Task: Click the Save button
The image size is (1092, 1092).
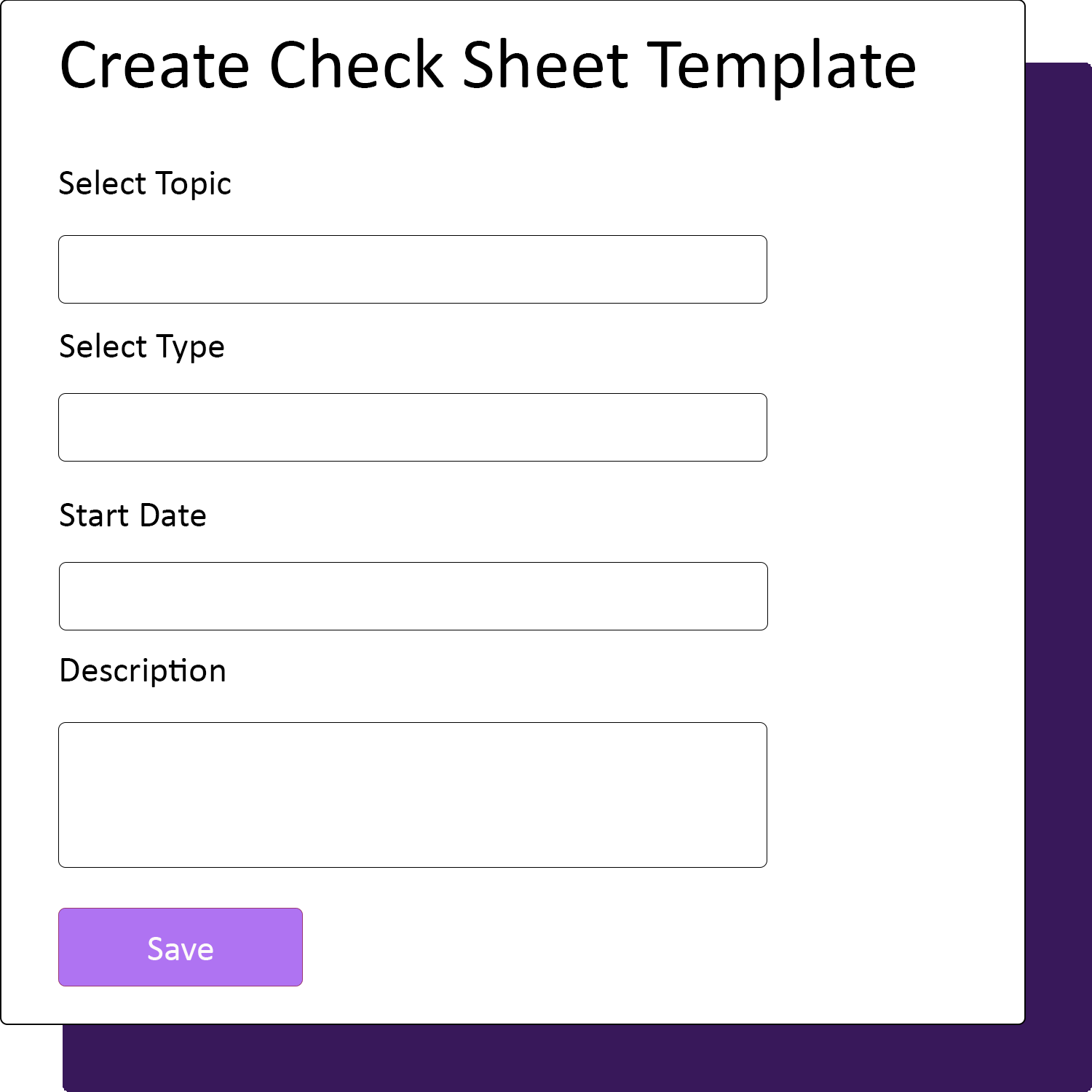Action: click(180, 946)
